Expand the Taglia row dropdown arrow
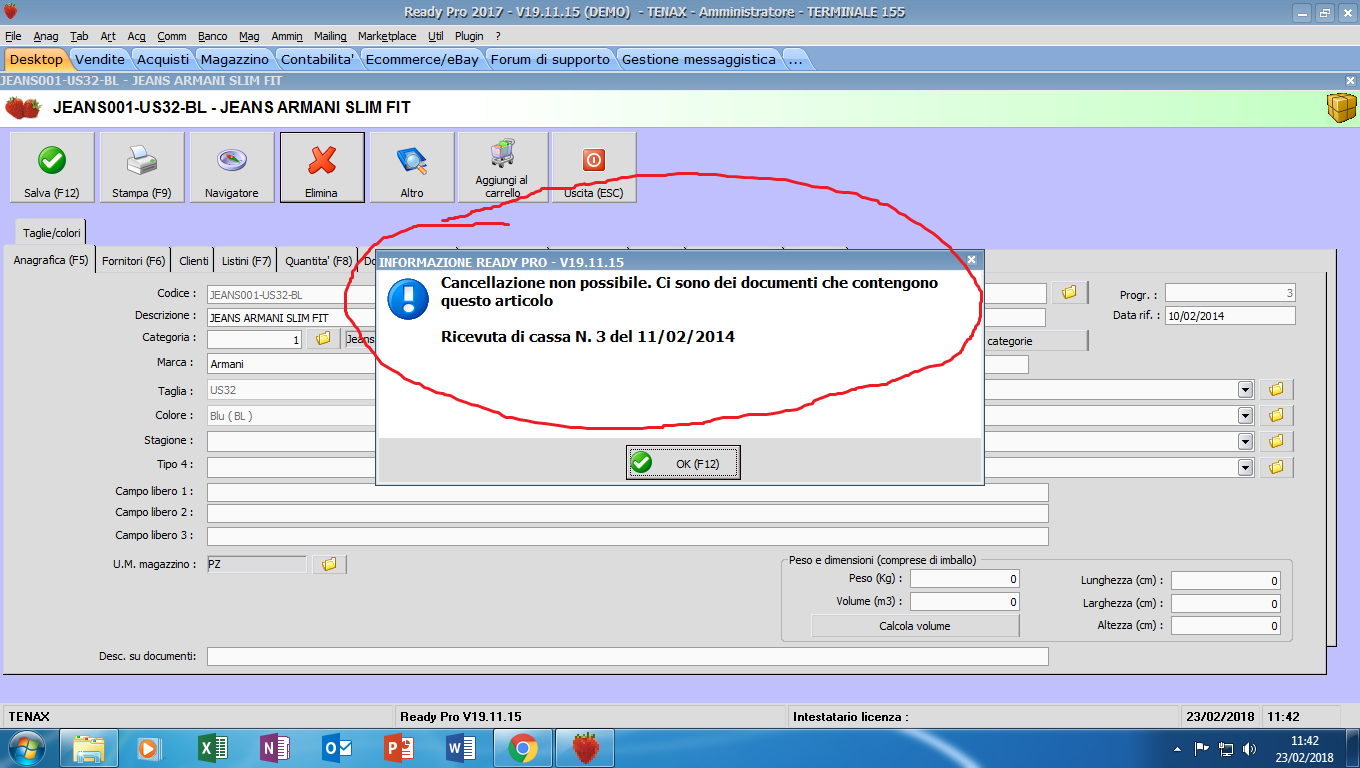This screenshot has width=1360, height=768. (1245, 390)
